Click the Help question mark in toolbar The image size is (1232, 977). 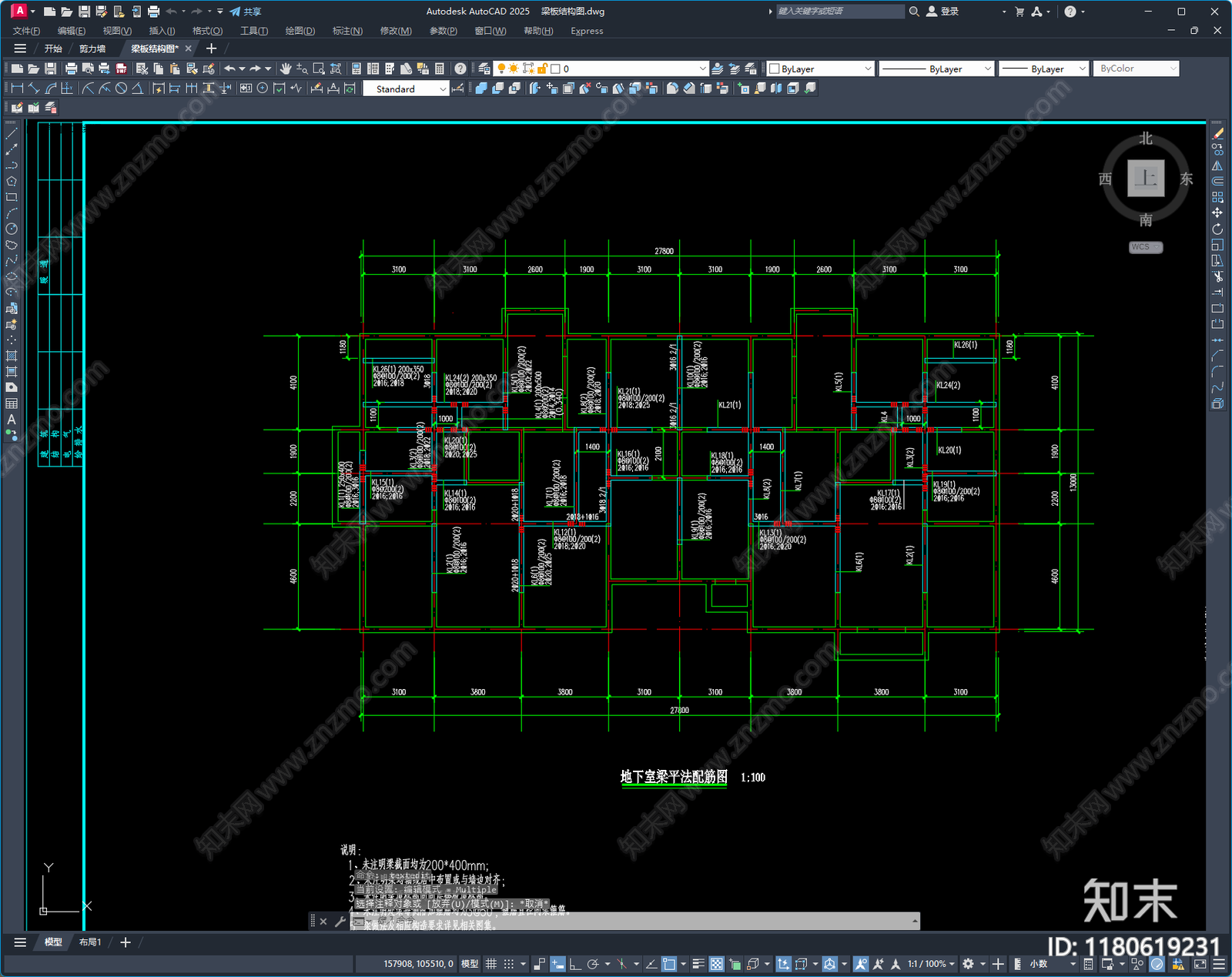click(460, 69)
